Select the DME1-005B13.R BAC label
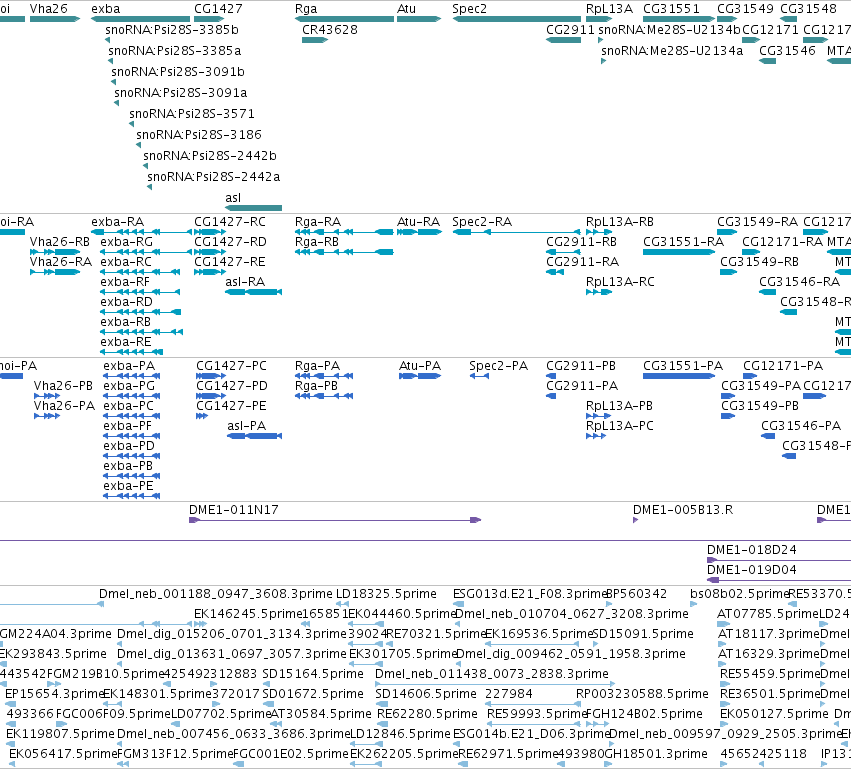This screenshot has height=769, width=851. 683,510
